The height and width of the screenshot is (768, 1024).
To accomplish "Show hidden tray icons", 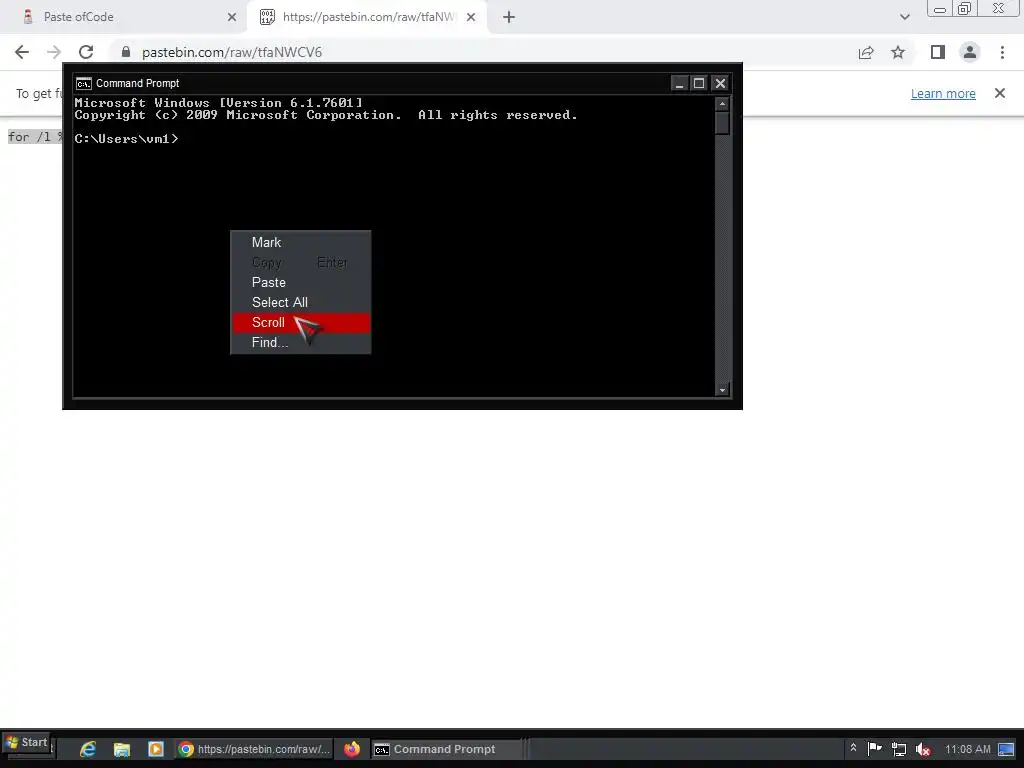I will (853, 748).
